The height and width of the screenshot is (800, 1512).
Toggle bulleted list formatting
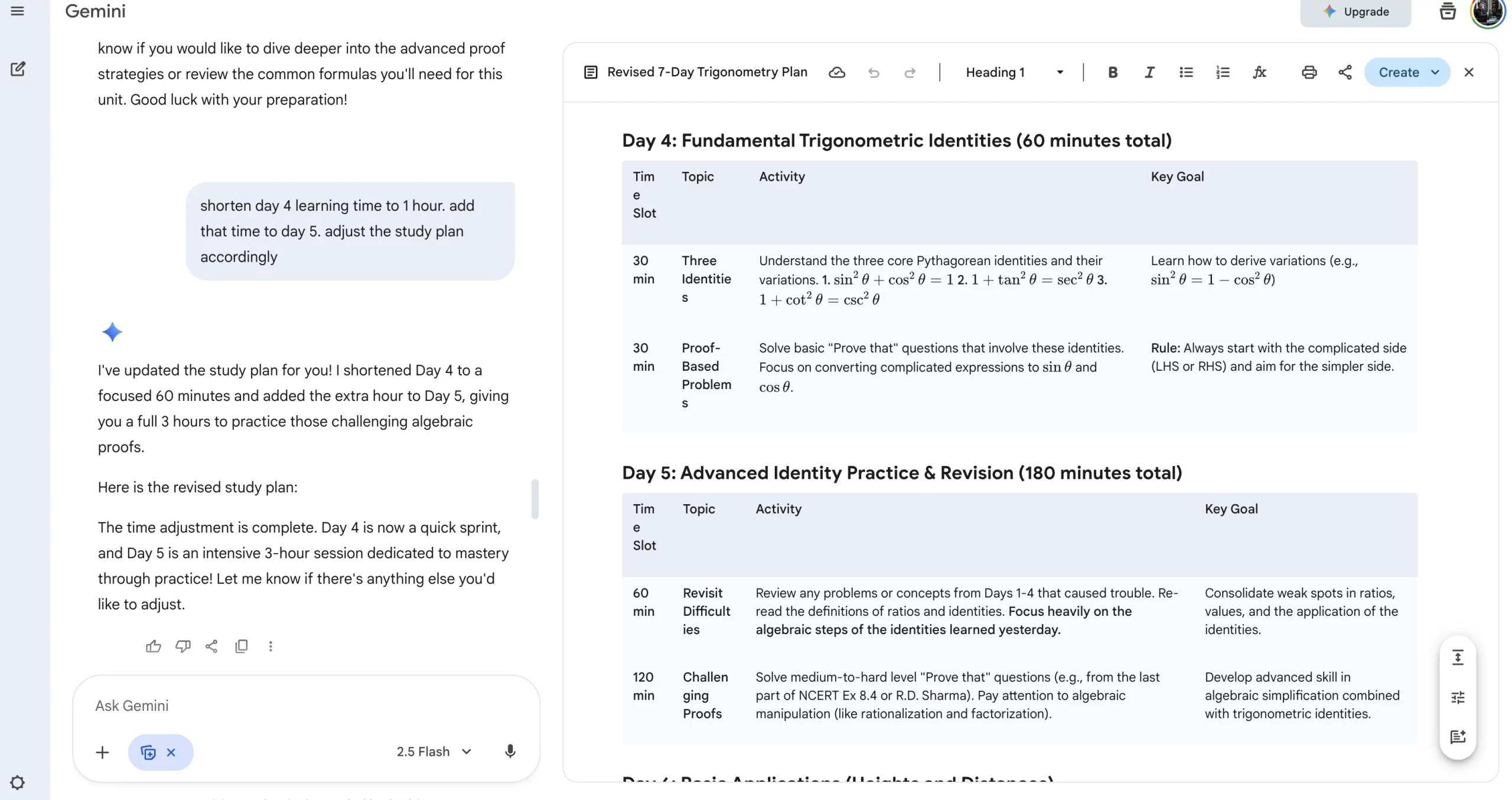click(x=1186, y=72)
